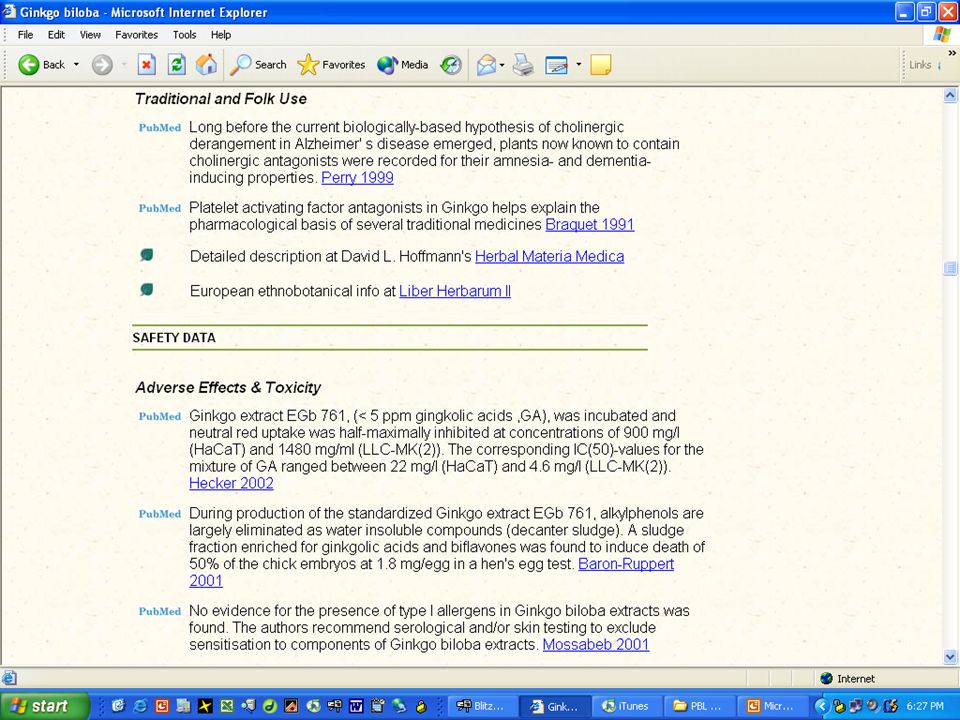
Task: Follow the Baron-Ruppert 2001 link
Action: pos(626,564)
